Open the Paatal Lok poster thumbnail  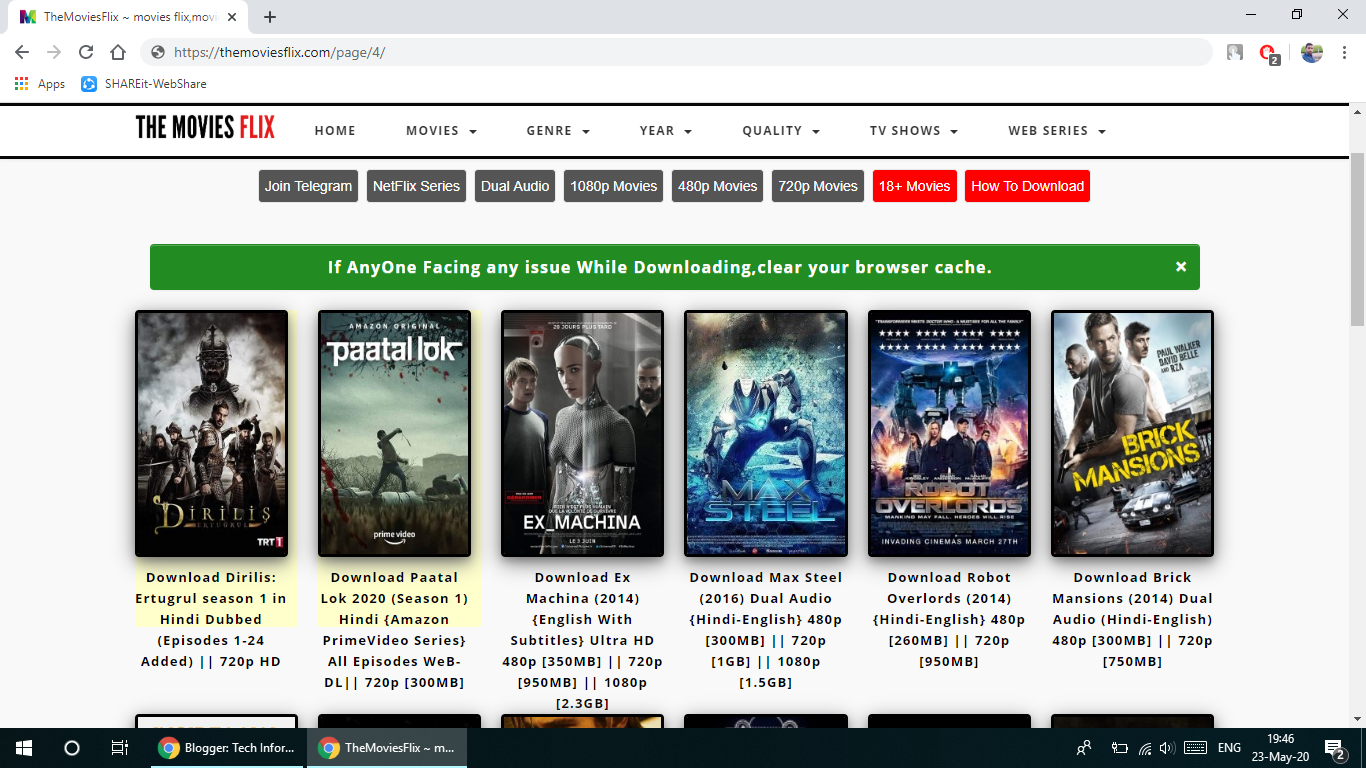pos(394,433)
